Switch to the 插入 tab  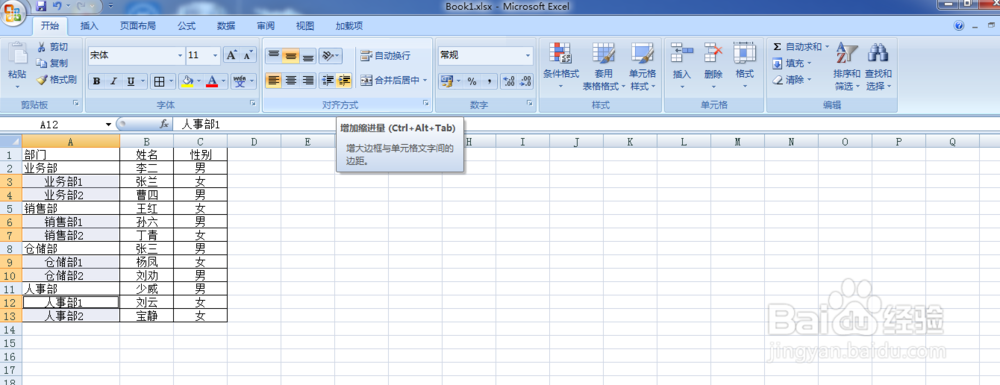(x=89, y=26)
